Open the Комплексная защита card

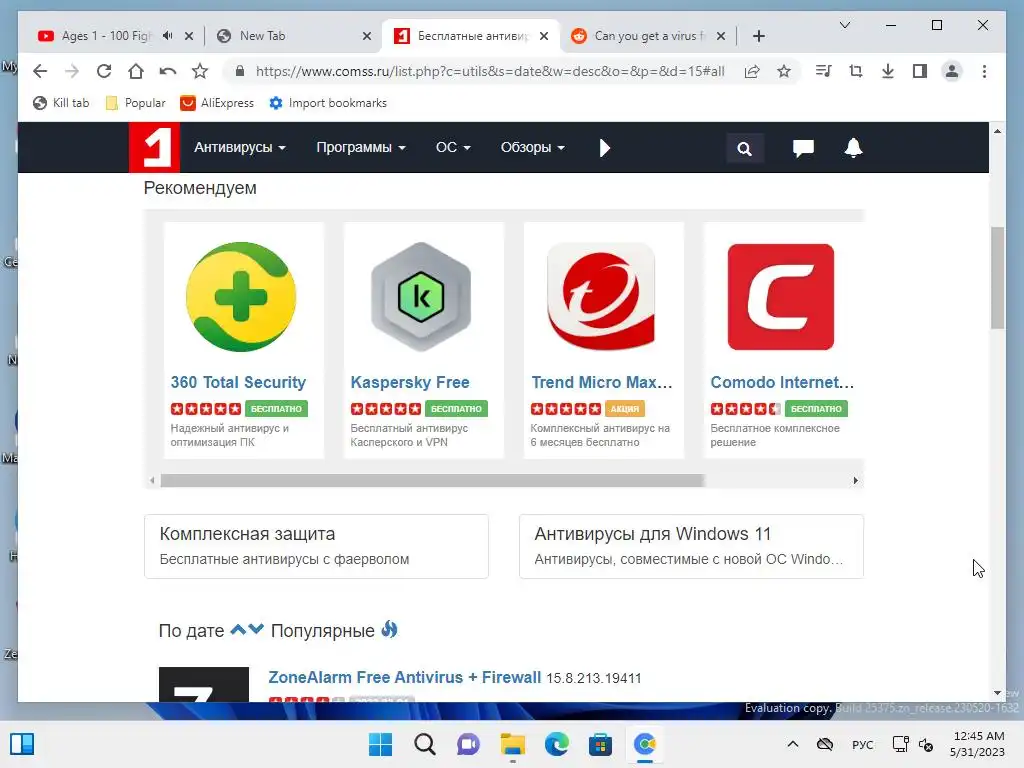(316, 546)
